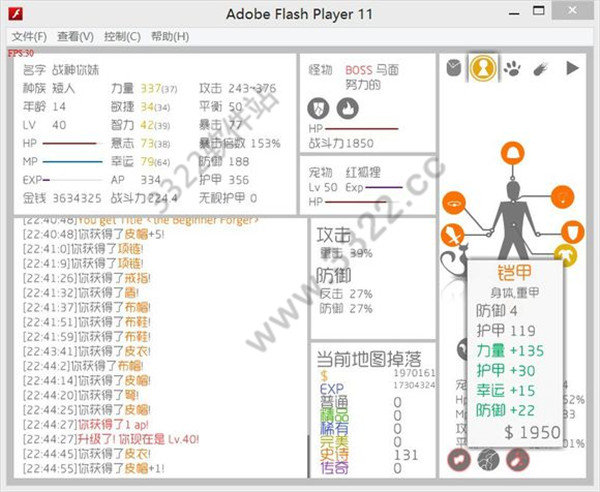Select the shield equipment slot
Screen dimensions: 600x492
(x=573, y=232)
